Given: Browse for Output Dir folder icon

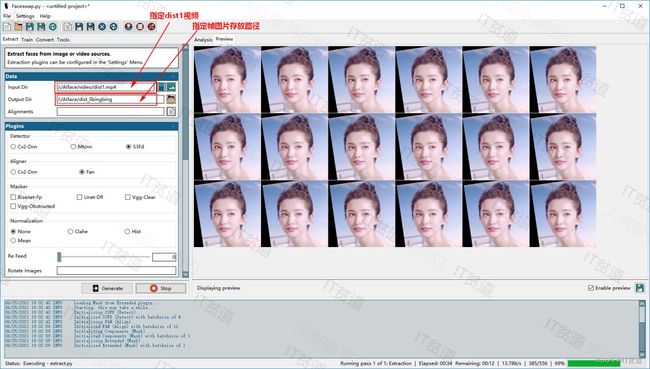Looking at the screenshot, I should tap(171, 100).
